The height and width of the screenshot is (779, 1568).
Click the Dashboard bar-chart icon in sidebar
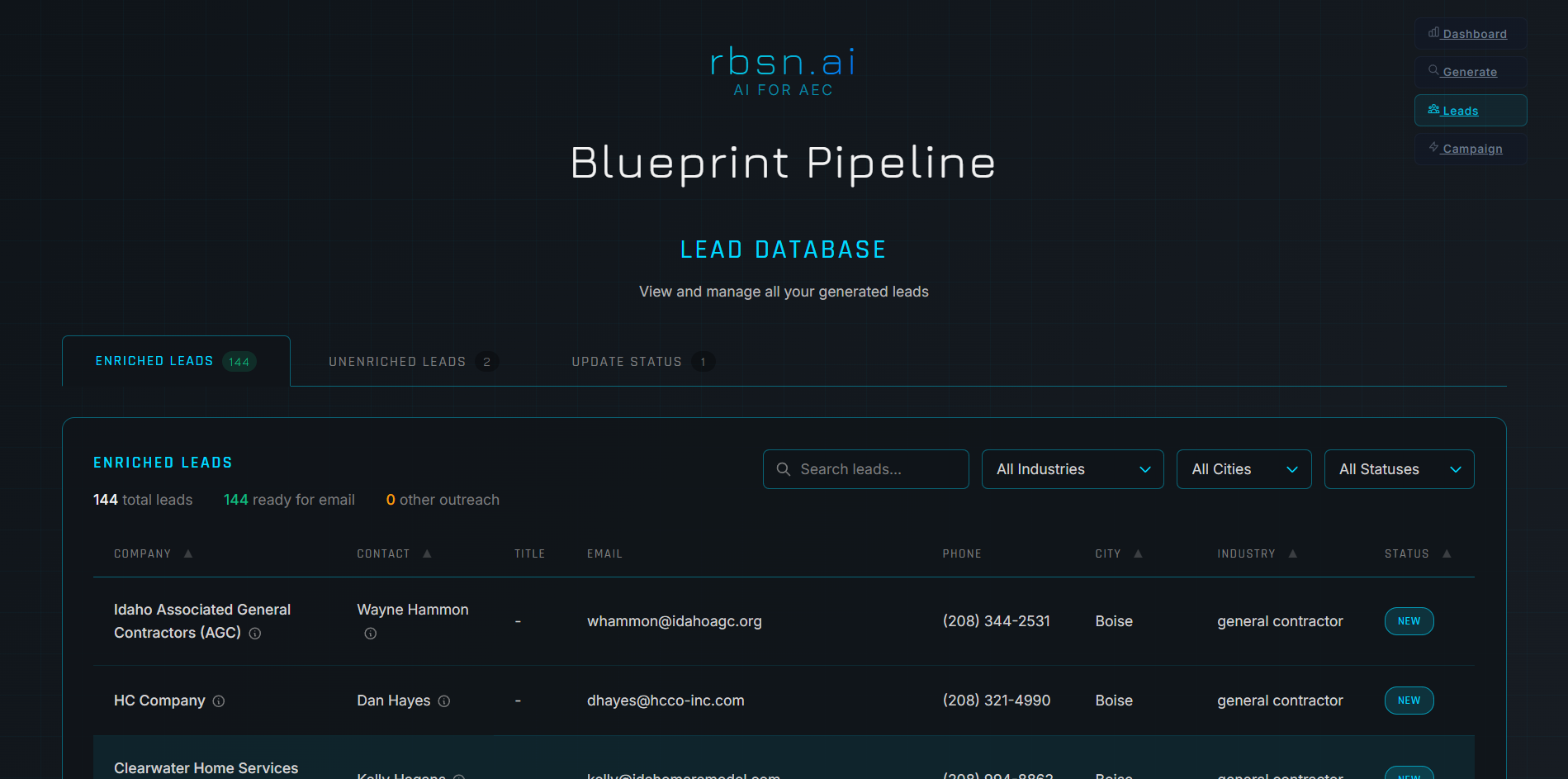click(1434, 33)
